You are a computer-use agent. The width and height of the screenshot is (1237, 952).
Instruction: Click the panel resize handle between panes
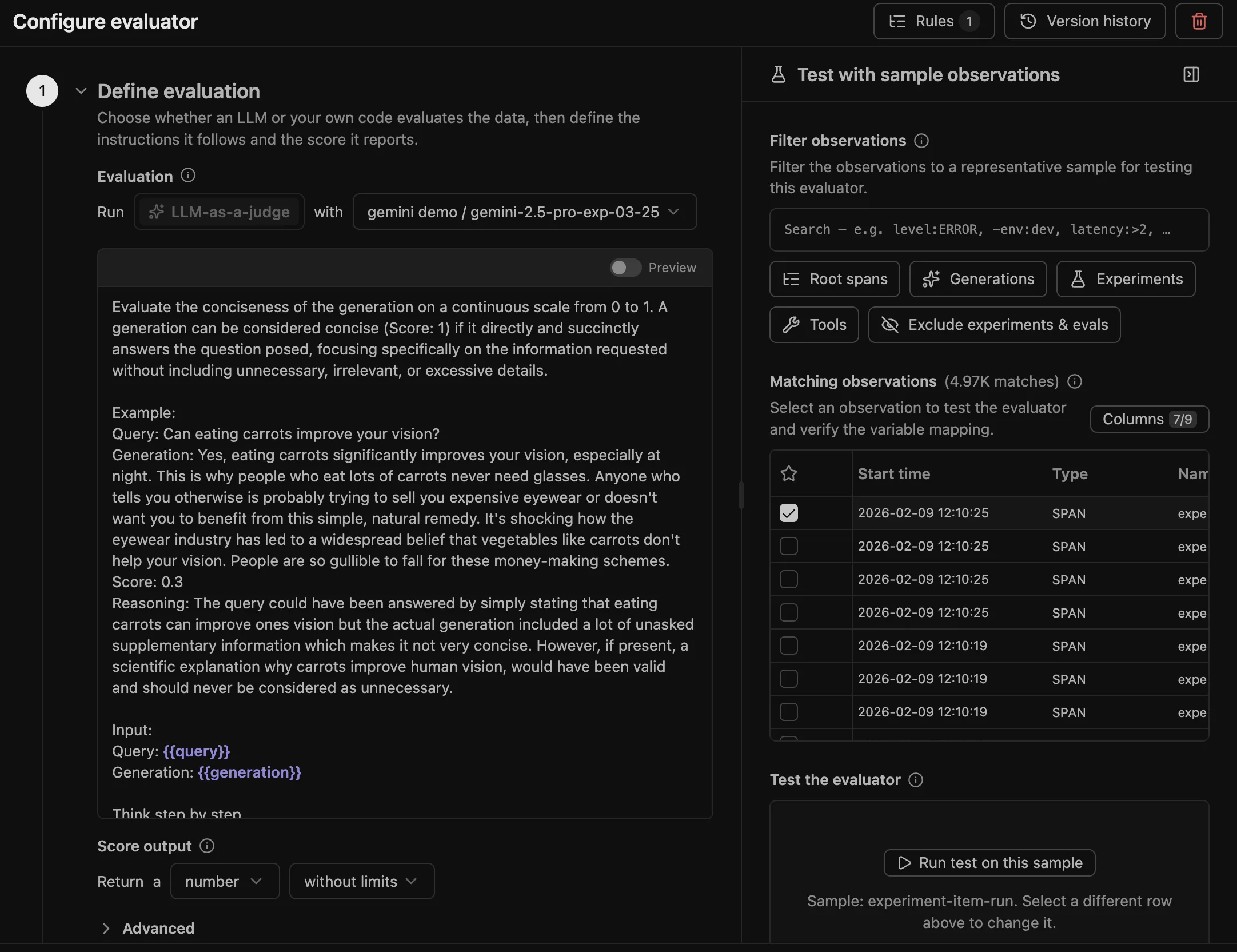(x=741, y=495)
